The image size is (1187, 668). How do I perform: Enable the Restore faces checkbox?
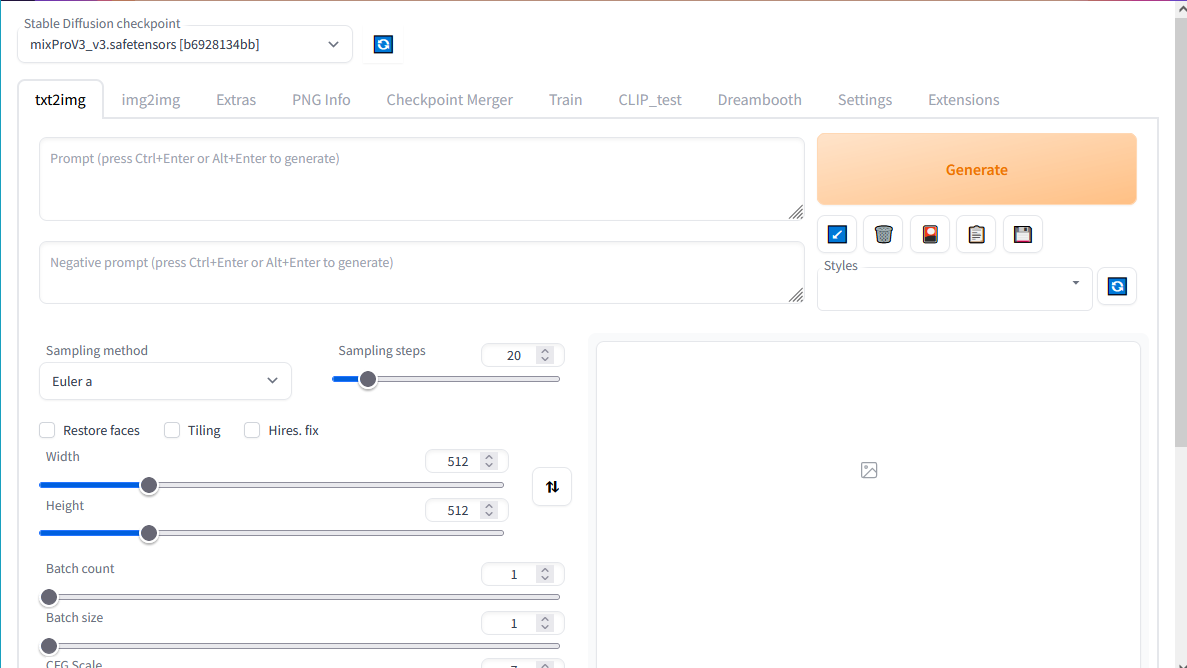pyautogui.click(x=47, y=430)
